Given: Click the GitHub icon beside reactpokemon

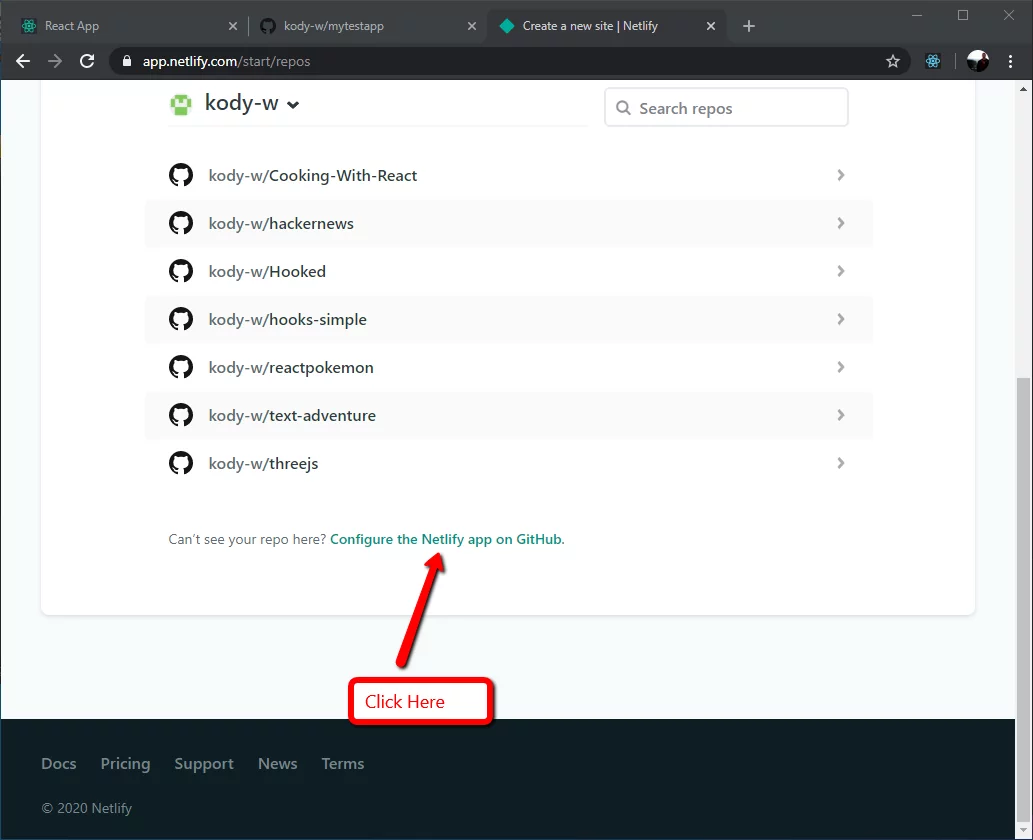Looking at the screenshot, I should [181, 367].
